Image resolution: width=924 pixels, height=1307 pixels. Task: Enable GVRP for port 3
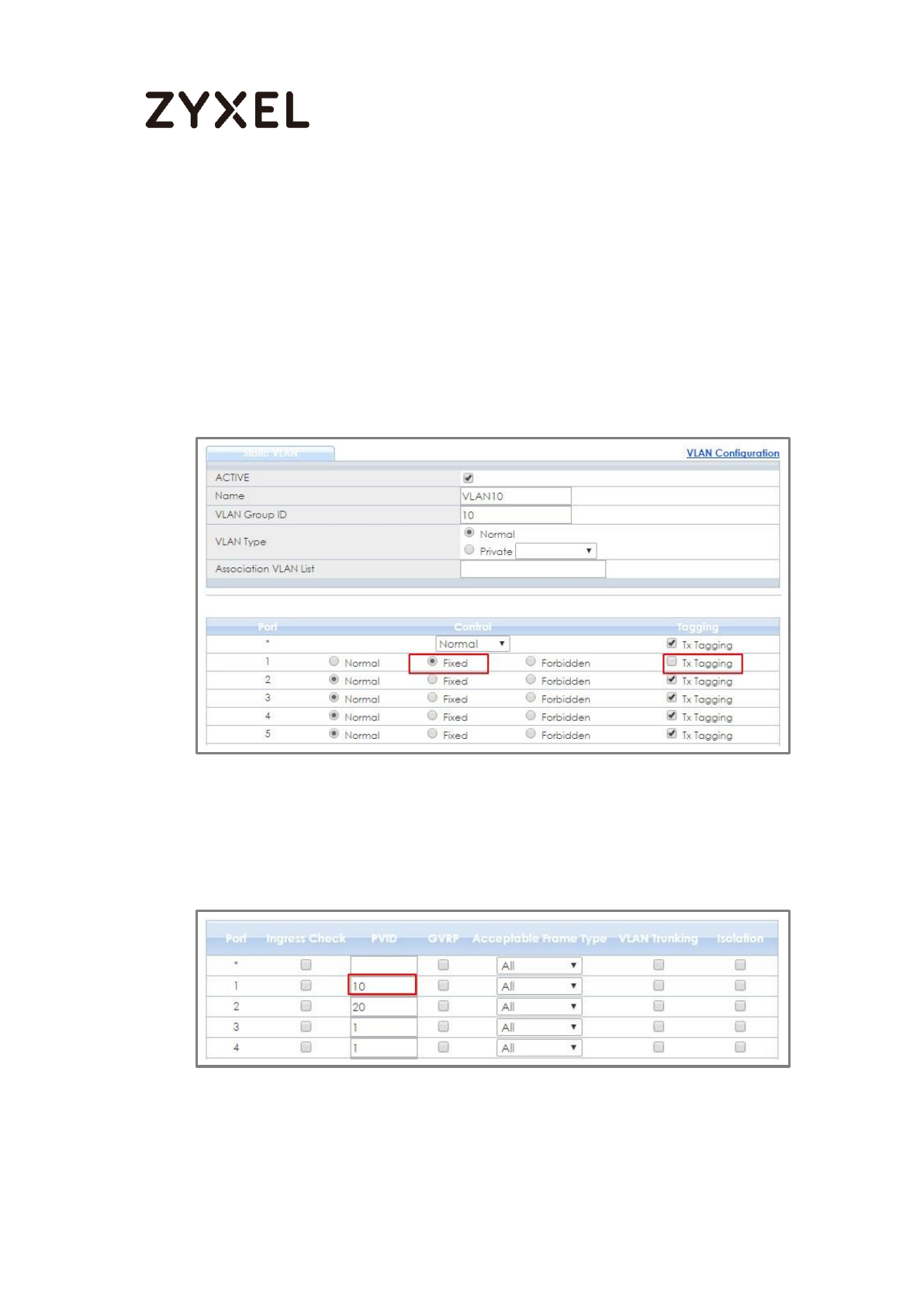(443, 1027)
